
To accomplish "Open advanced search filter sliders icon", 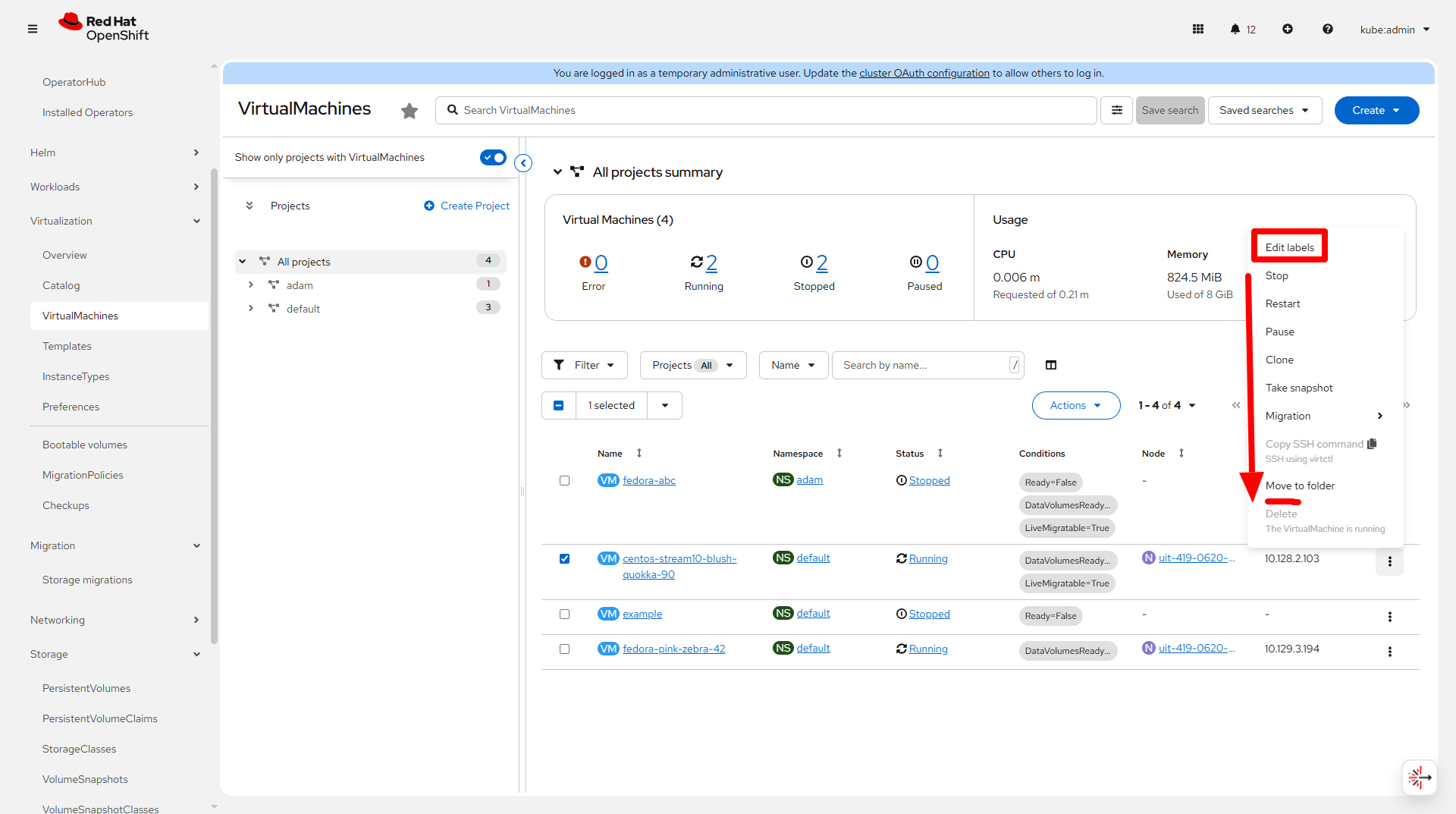I will (x=1117, y=111).
